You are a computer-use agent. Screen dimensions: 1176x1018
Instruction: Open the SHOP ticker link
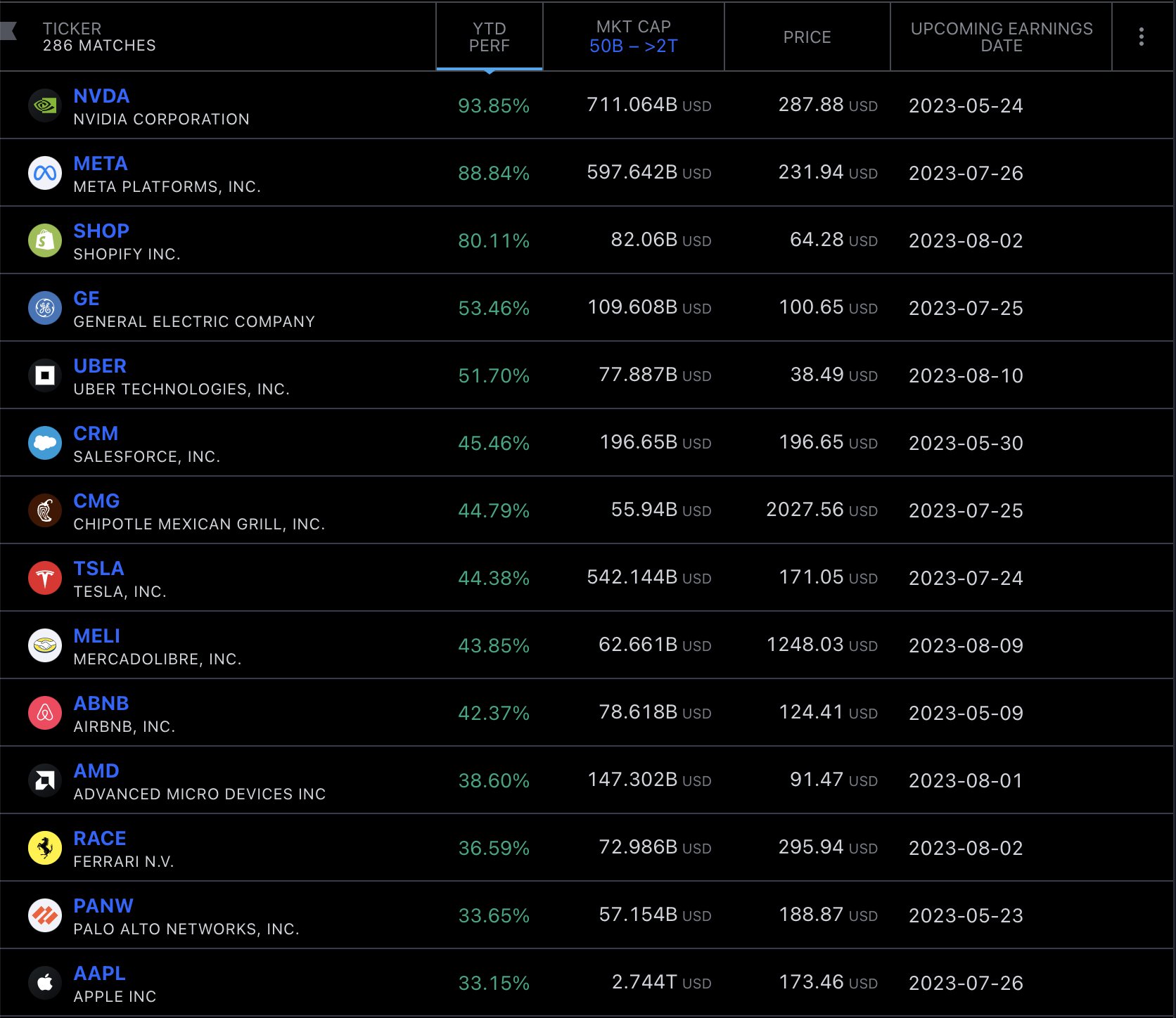(x=101, y=231)
